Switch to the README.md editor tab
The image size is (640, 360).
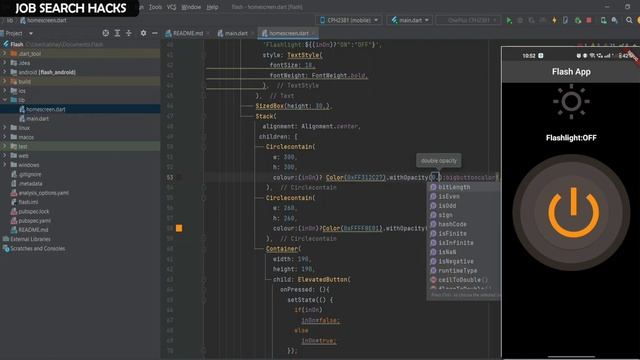click(x=187, y=33)
